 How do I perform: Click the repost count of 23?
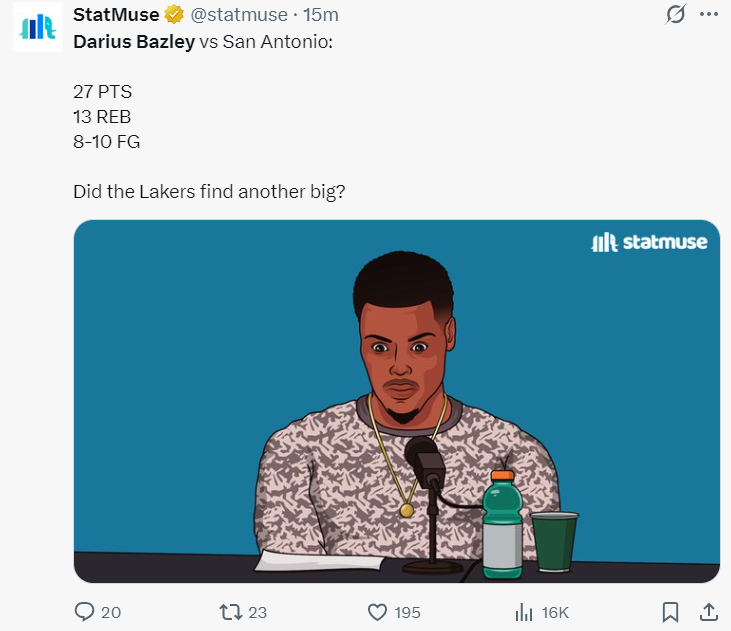(x=257, y=612)
